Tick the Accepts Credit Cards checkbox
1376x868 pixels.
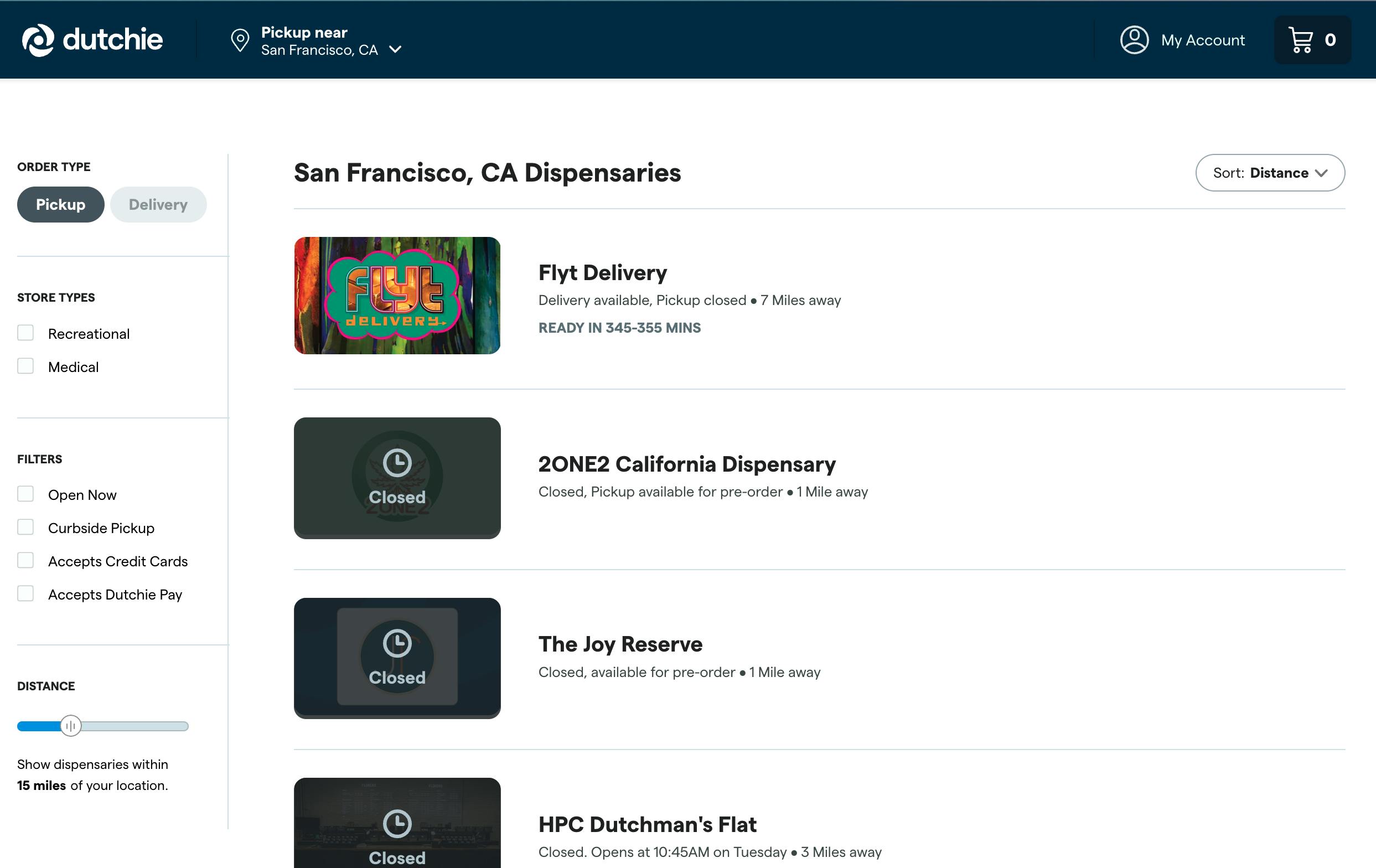pos(25,561)
